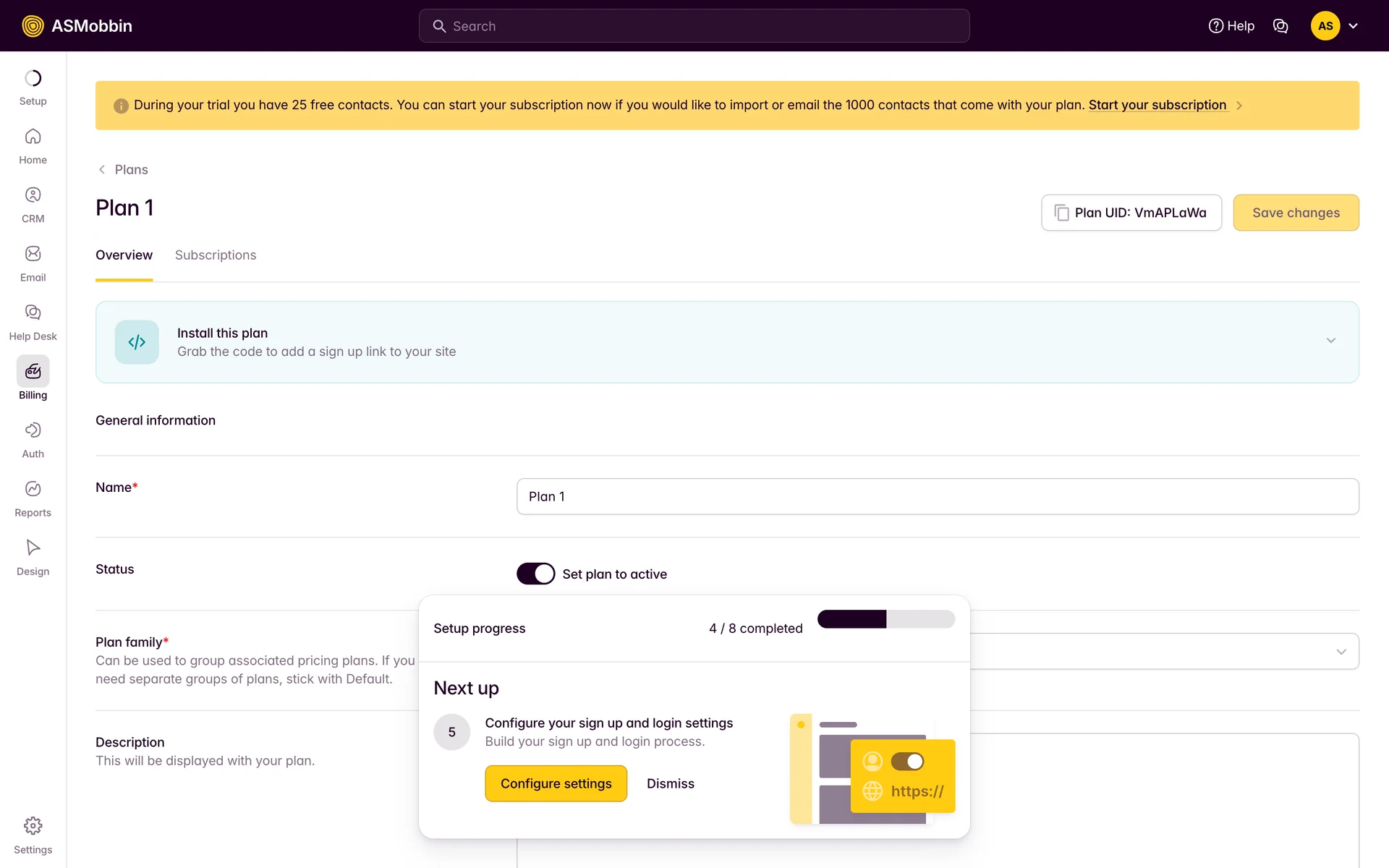Screen dimensions: 1389x868
Task: Click the setup progress bar
Action: [885, 619]
